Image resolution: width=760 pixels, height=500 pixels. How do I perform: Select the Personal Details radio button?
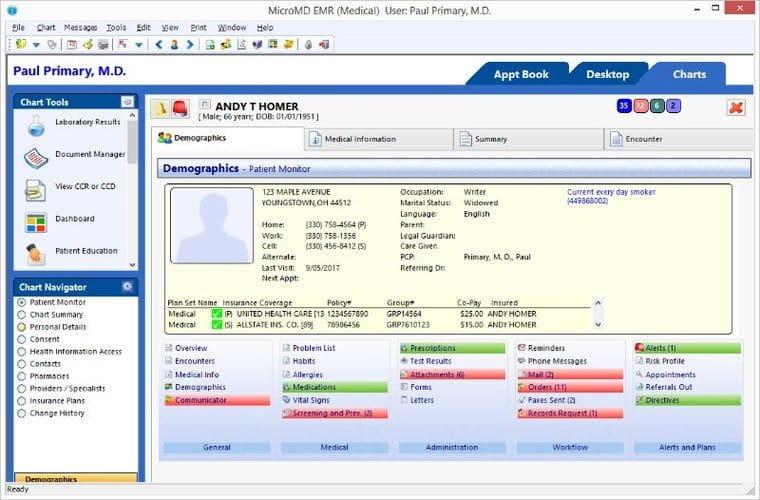tap(21, 327)
